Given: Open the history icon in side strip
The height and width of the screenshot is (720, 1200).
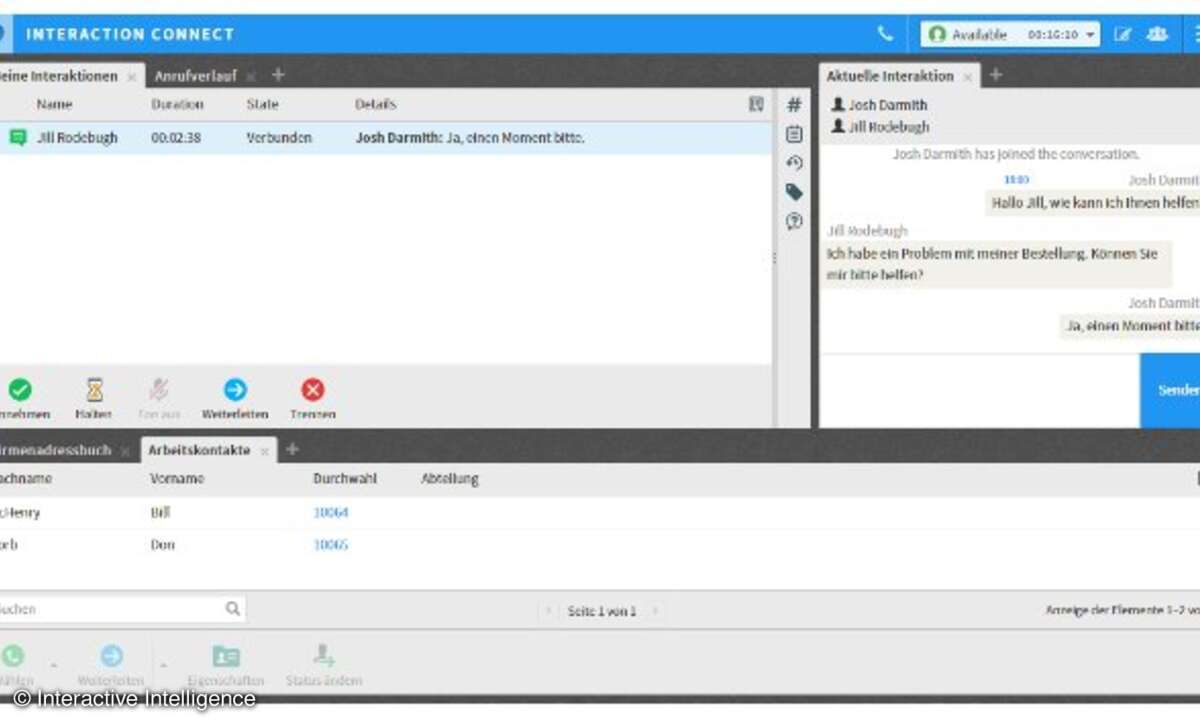Looking at the screenshot, I should [x=794, y=162].
